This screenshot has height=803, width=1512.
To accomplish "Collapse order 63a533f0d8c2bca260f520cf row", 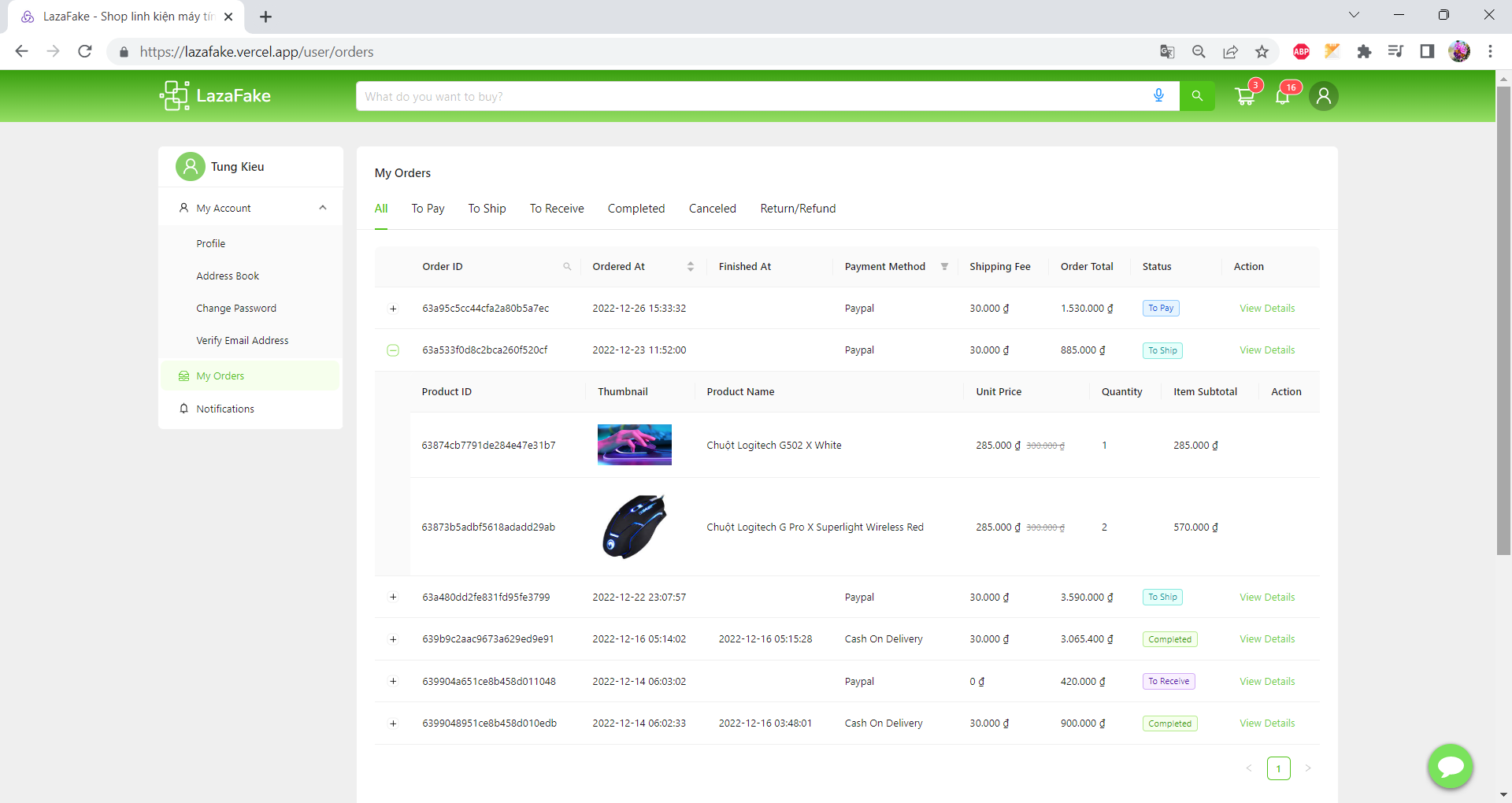I will coord(393,350).
